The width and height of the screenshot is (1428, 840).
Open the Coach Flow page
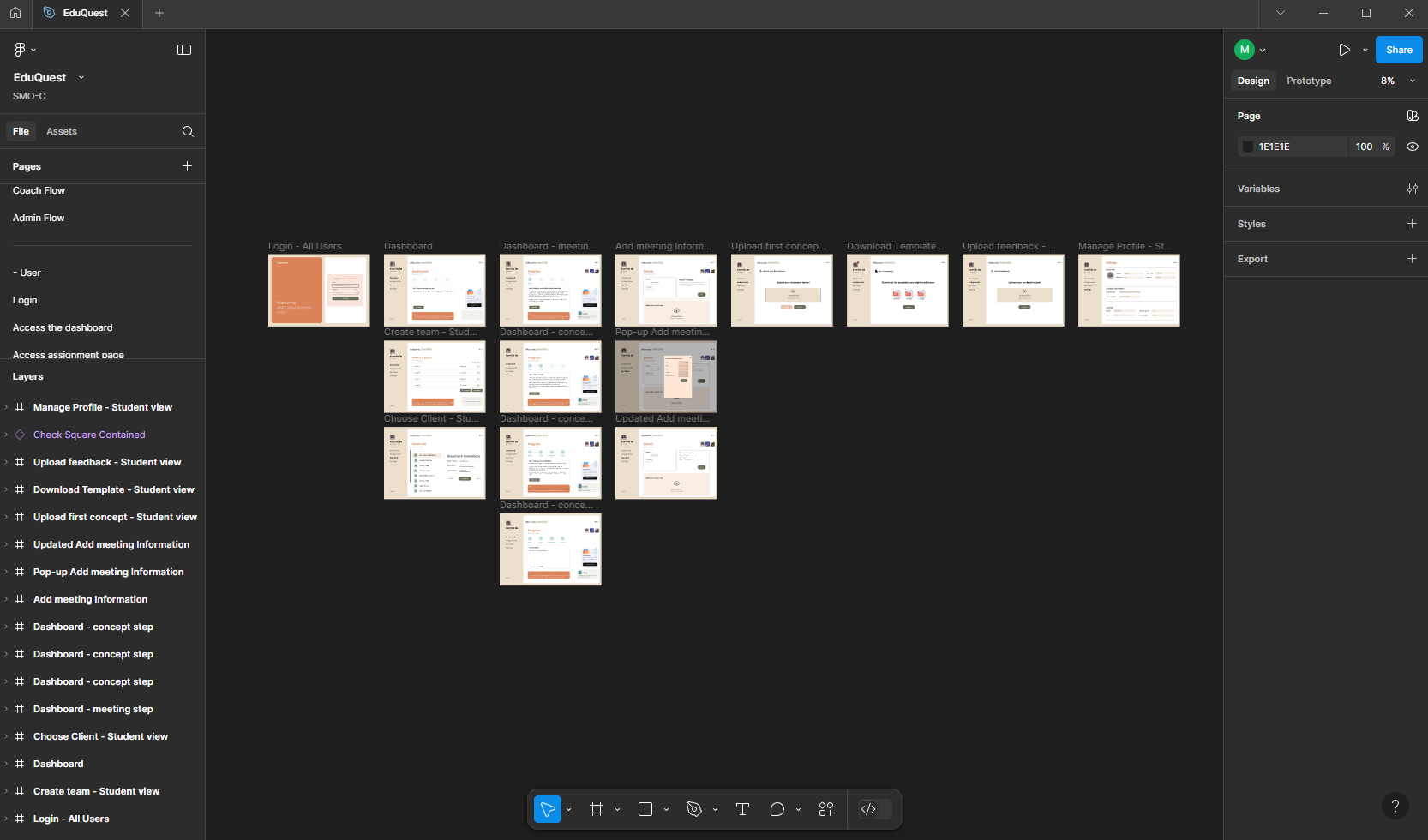pyautogui.click(x=39, y=190)
